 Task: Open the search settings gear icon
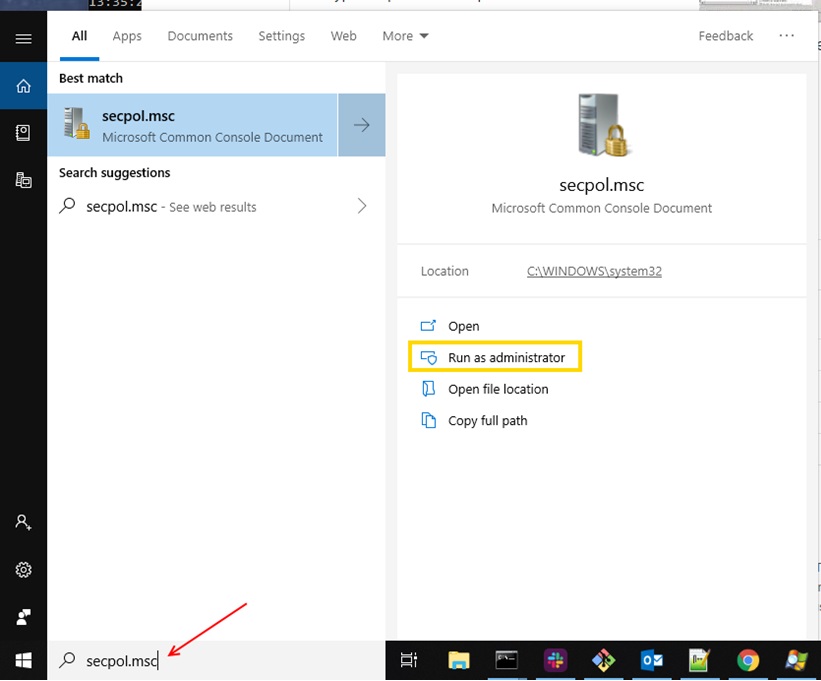[23, 569]
